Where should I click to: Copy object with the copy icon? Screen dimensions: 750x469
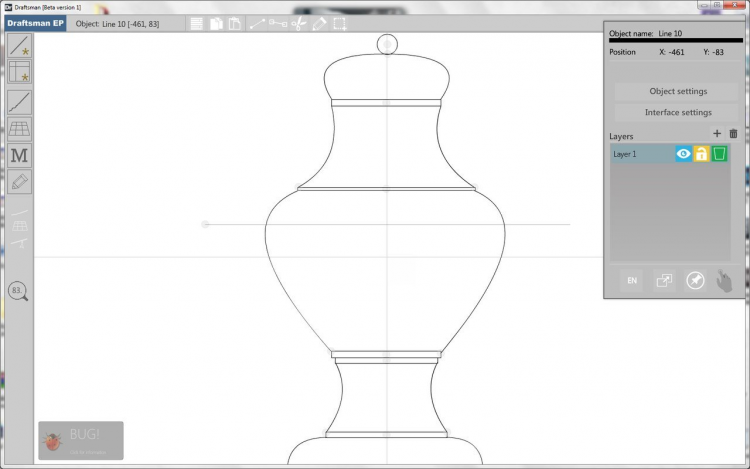pos(216,24)
